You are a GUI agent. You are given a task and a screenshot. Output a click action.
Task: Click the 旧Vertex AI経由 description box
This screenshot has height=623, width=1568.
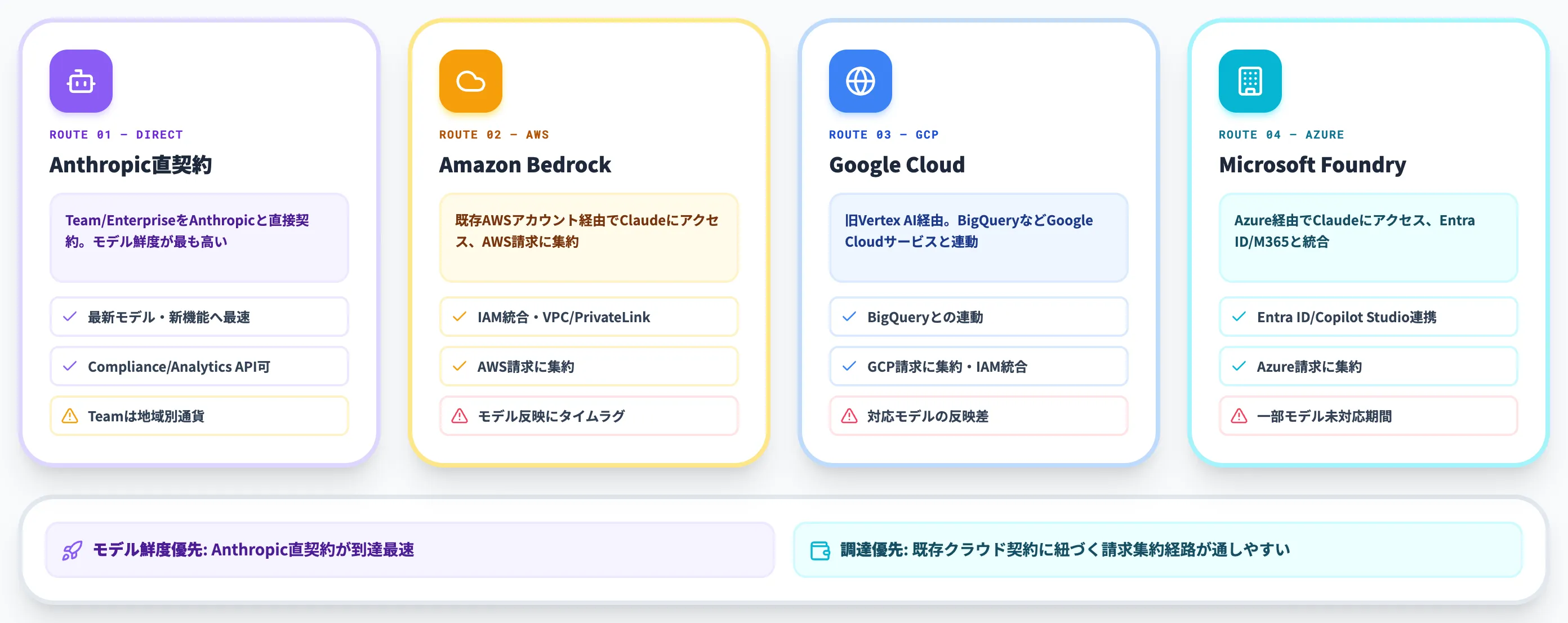(x=978, y=238)
